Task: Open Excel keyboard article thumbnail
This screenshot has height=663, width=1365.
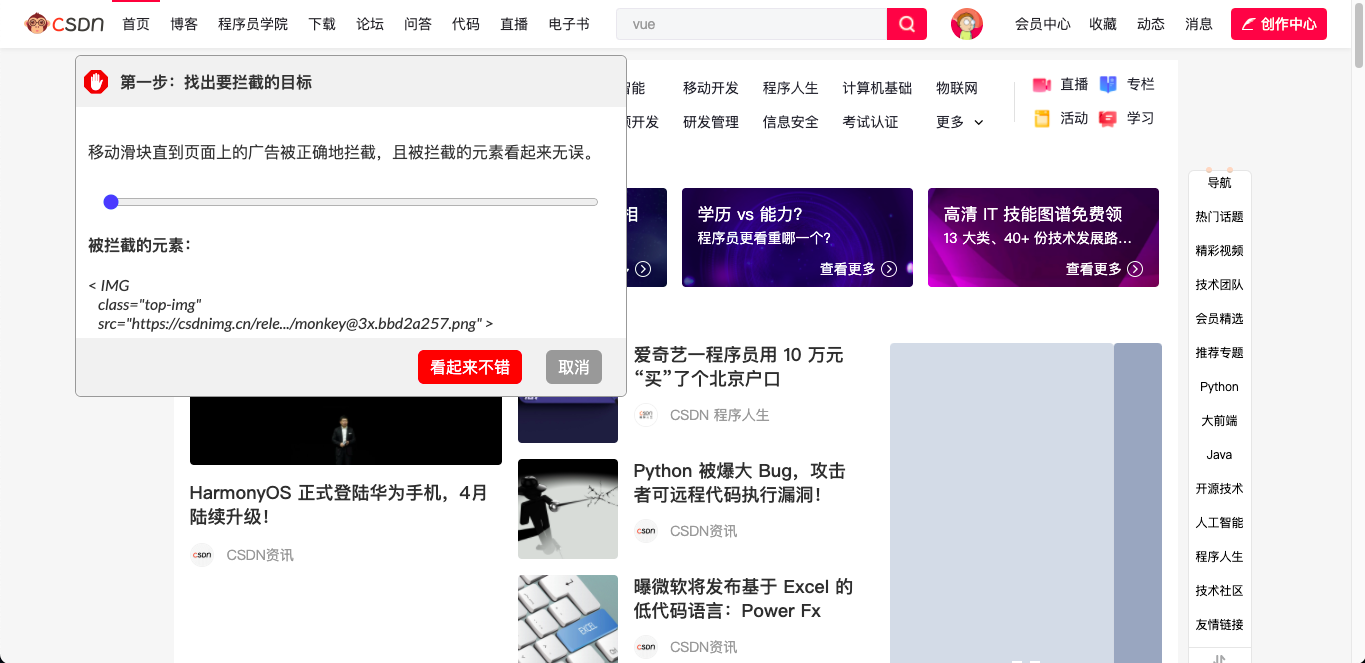Action: (568, 619)
